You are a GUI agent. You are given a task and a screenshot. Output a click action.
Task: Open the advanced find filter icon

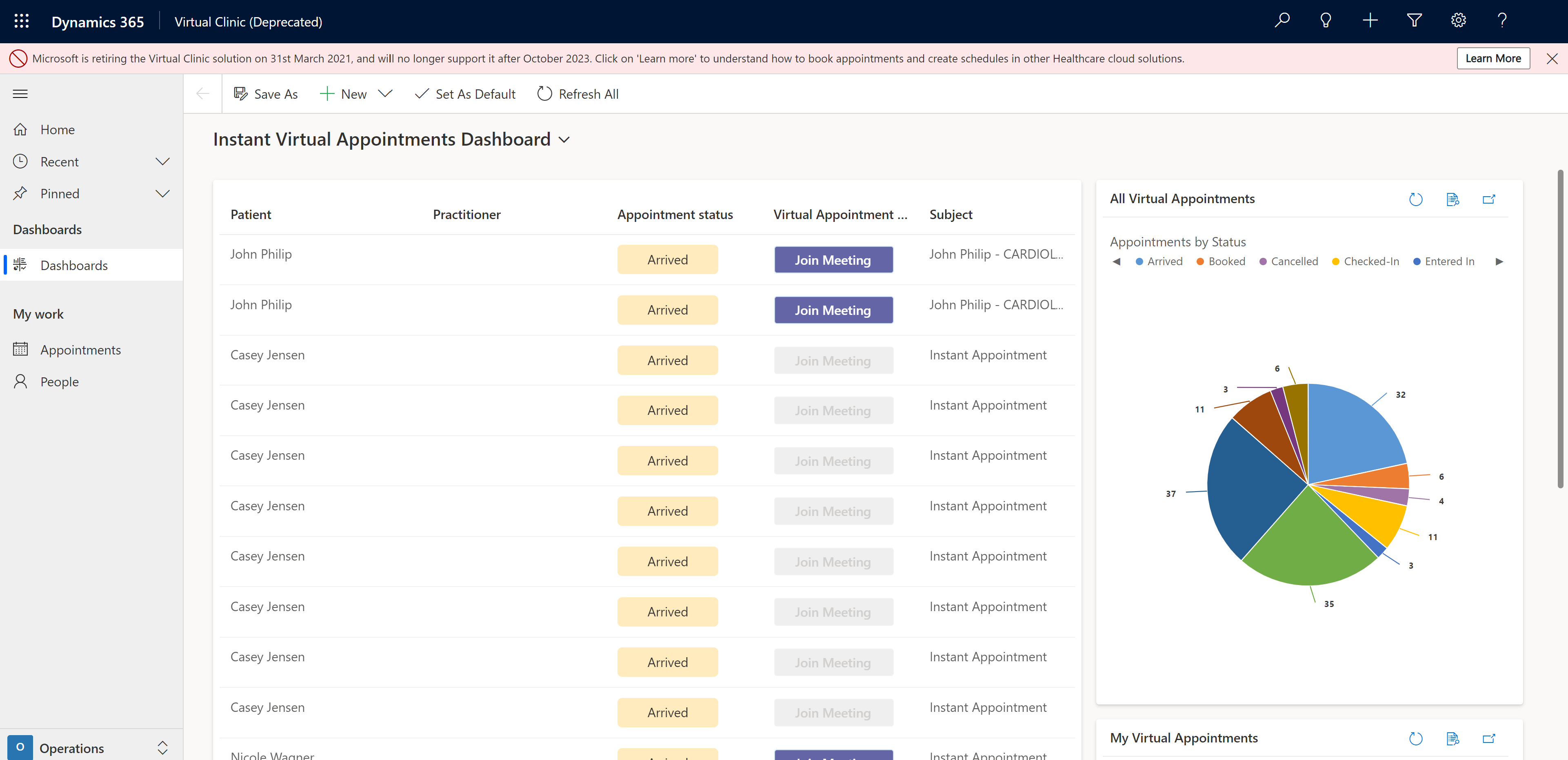pos(1414,21)
